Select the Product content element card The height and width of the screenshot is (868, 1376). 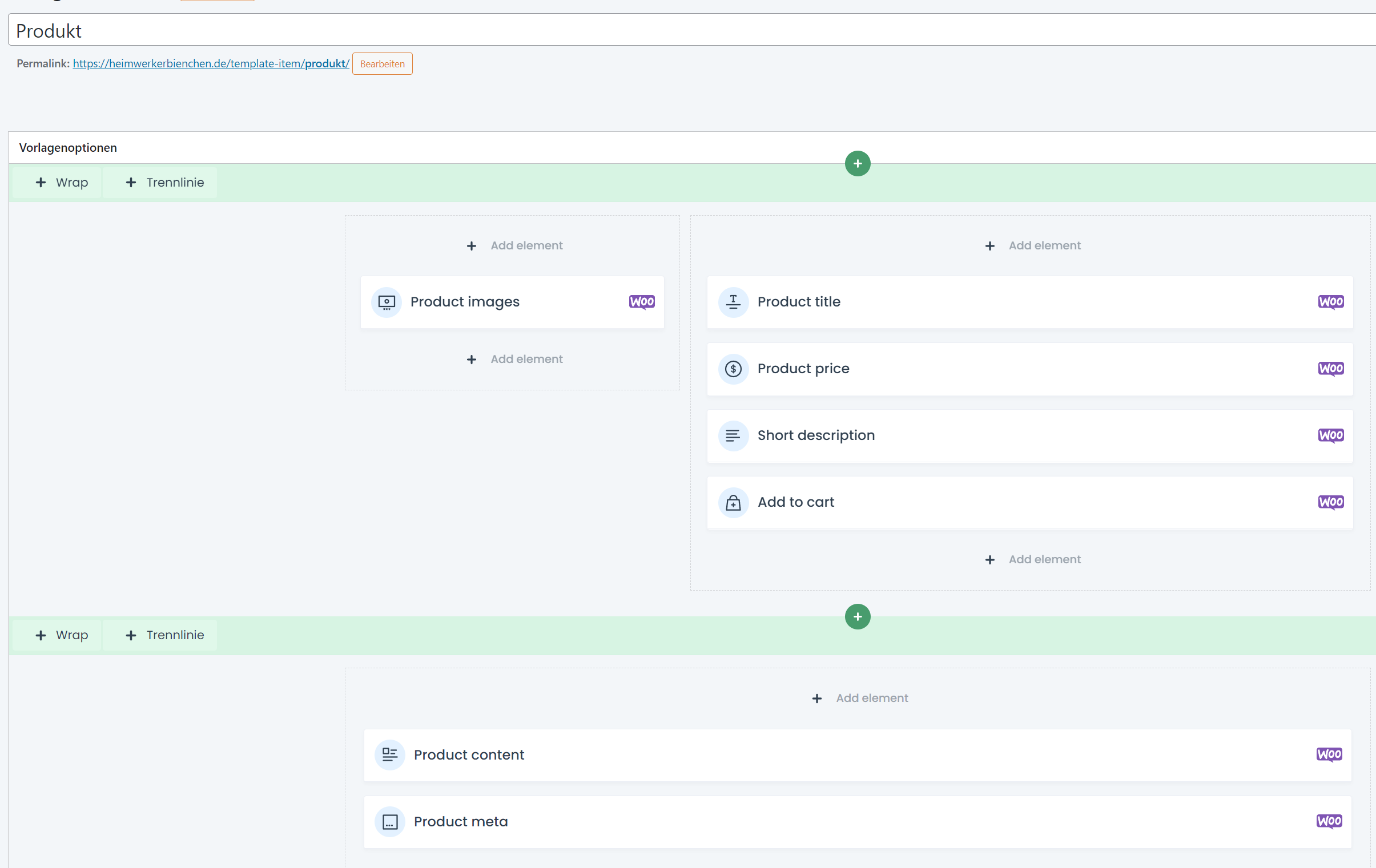pyautogui.click(x=857, y=755)
